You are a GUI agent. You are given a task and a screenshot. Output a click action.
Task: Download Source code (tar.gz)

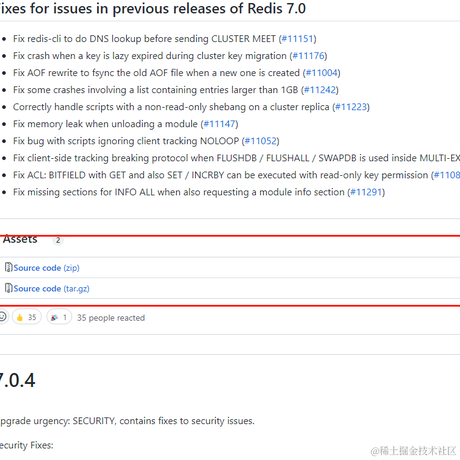[51, 289]
